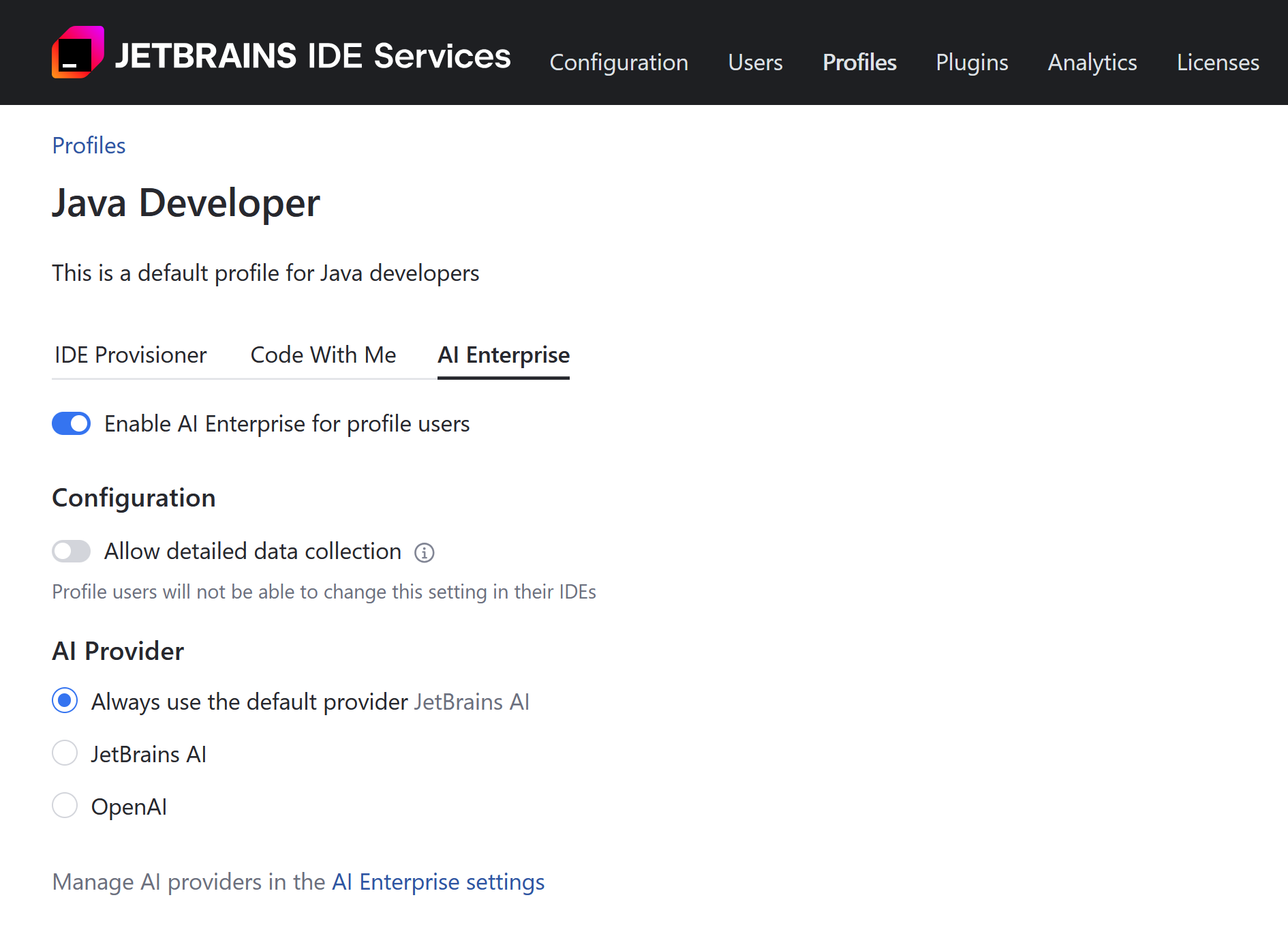Click the AI Provider section heading
This screenshot has width=1288, height=934.
click(118, 651)
